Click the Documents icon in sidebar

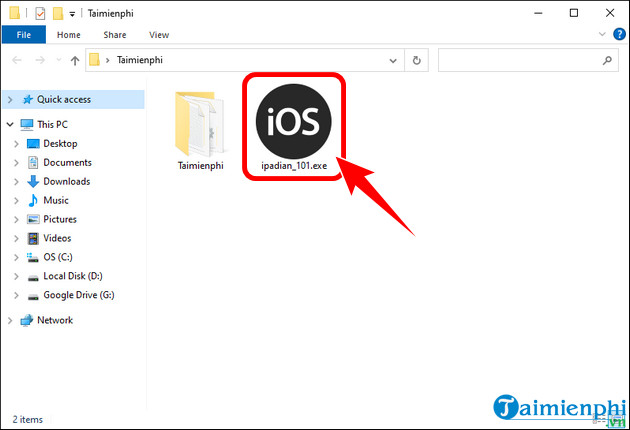[33, 162]
